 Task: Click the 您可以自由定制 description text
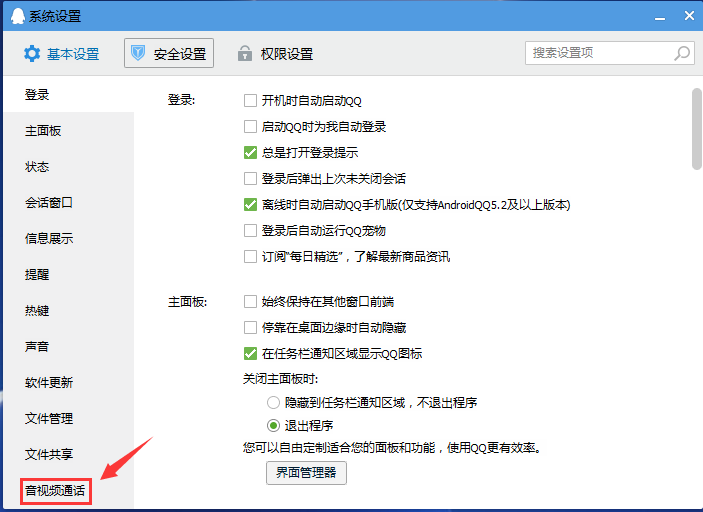[x=392, y=447]
